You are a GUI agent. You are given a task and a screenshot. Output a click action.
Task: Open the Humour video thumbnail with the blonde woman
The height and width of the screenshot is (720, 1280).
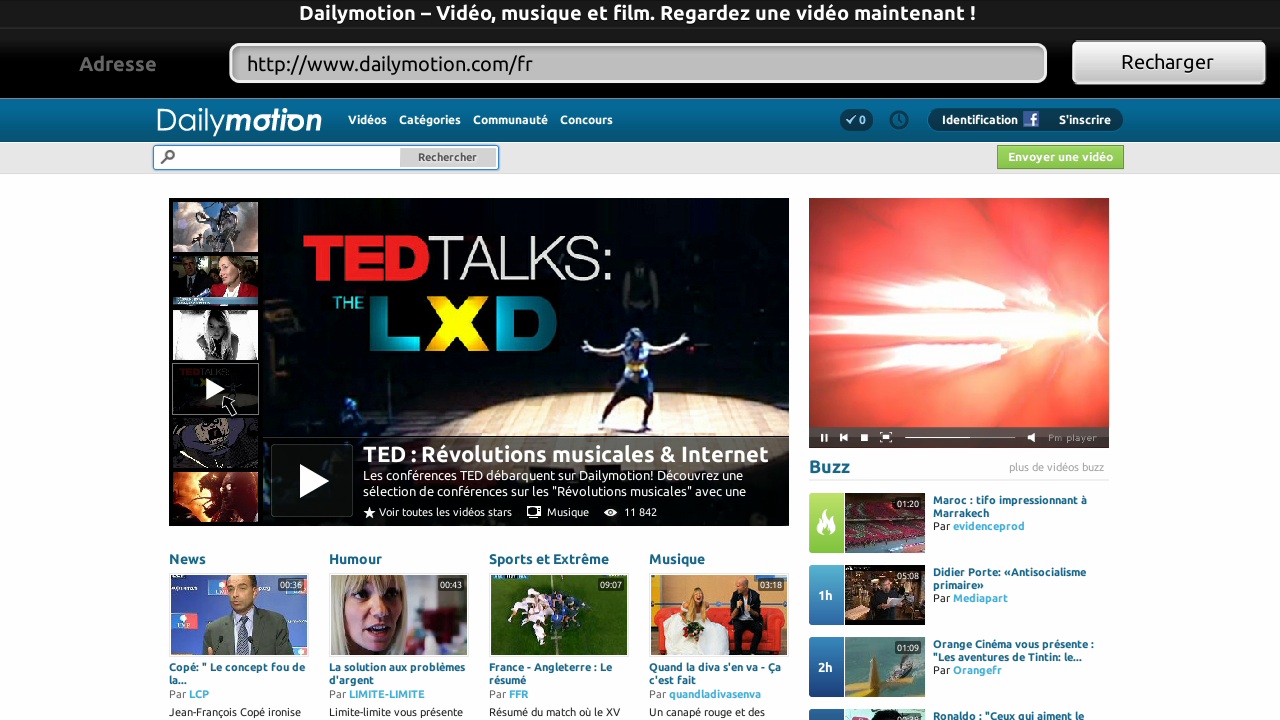[399, 615]
